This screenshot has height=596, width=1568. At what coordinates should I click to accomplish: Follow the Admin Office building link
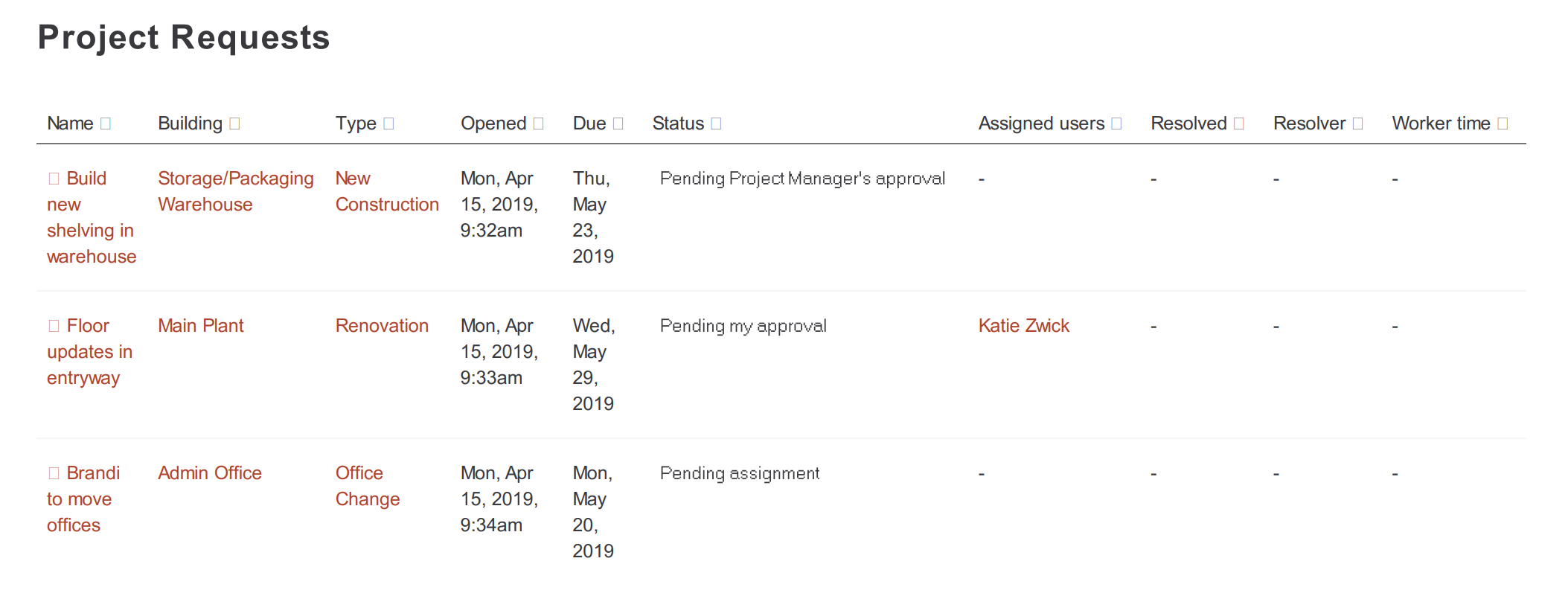click(210, 473)
